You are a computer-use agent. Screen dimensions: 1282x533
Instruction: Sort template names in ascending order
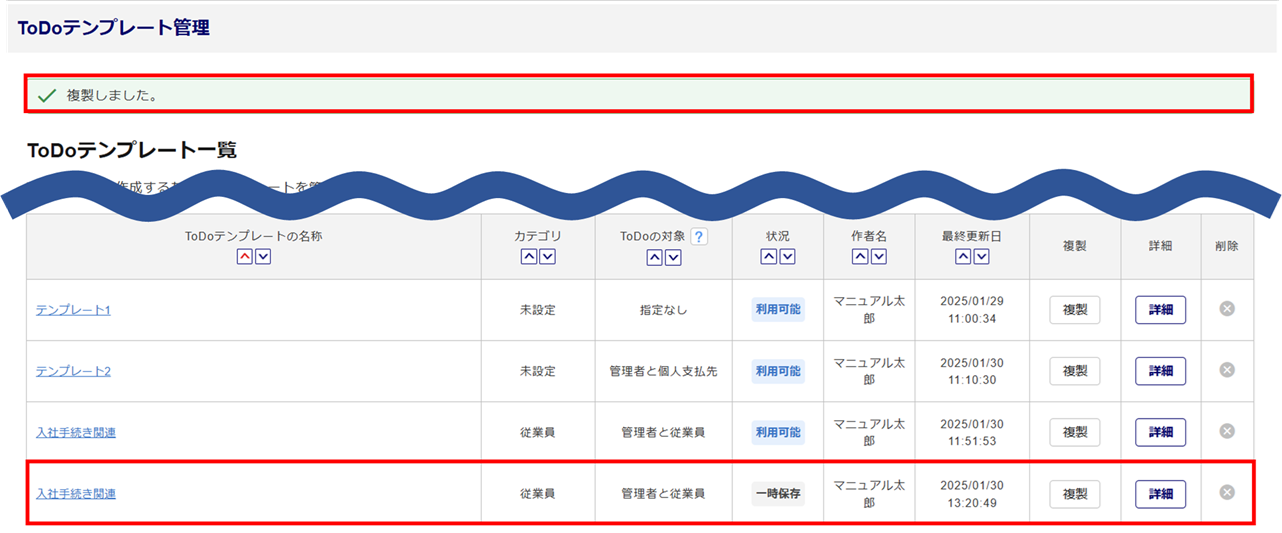pos(245,257)
